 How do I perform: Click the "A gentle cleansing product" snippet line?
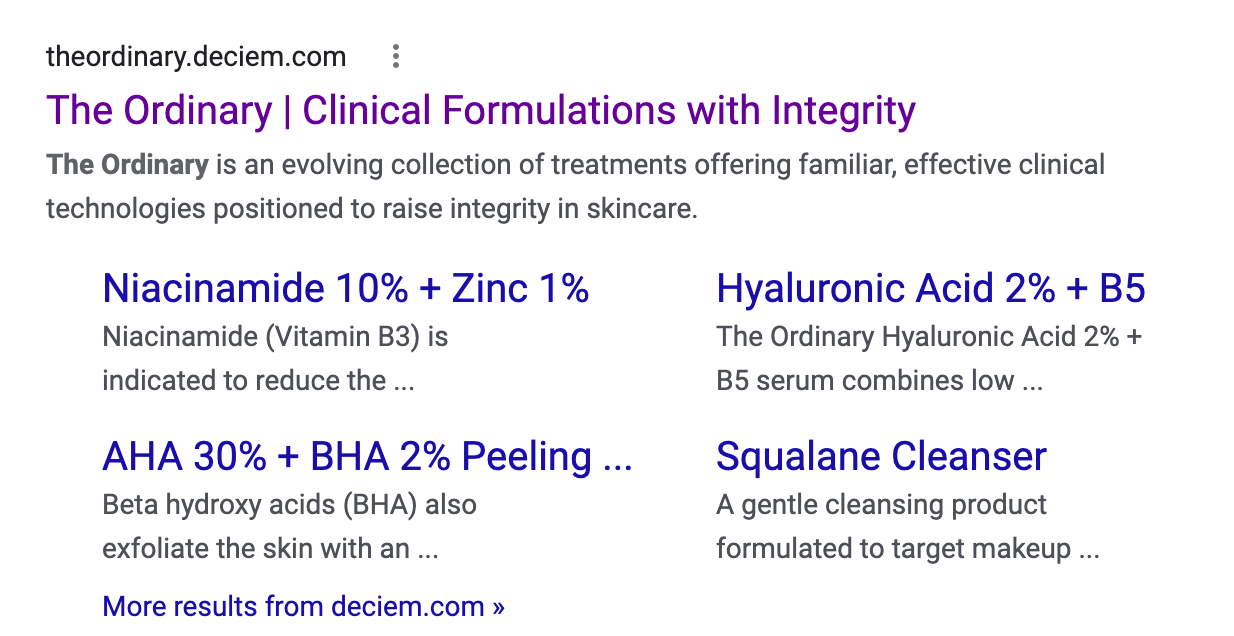pyautogui.click(x=882, y=504)
